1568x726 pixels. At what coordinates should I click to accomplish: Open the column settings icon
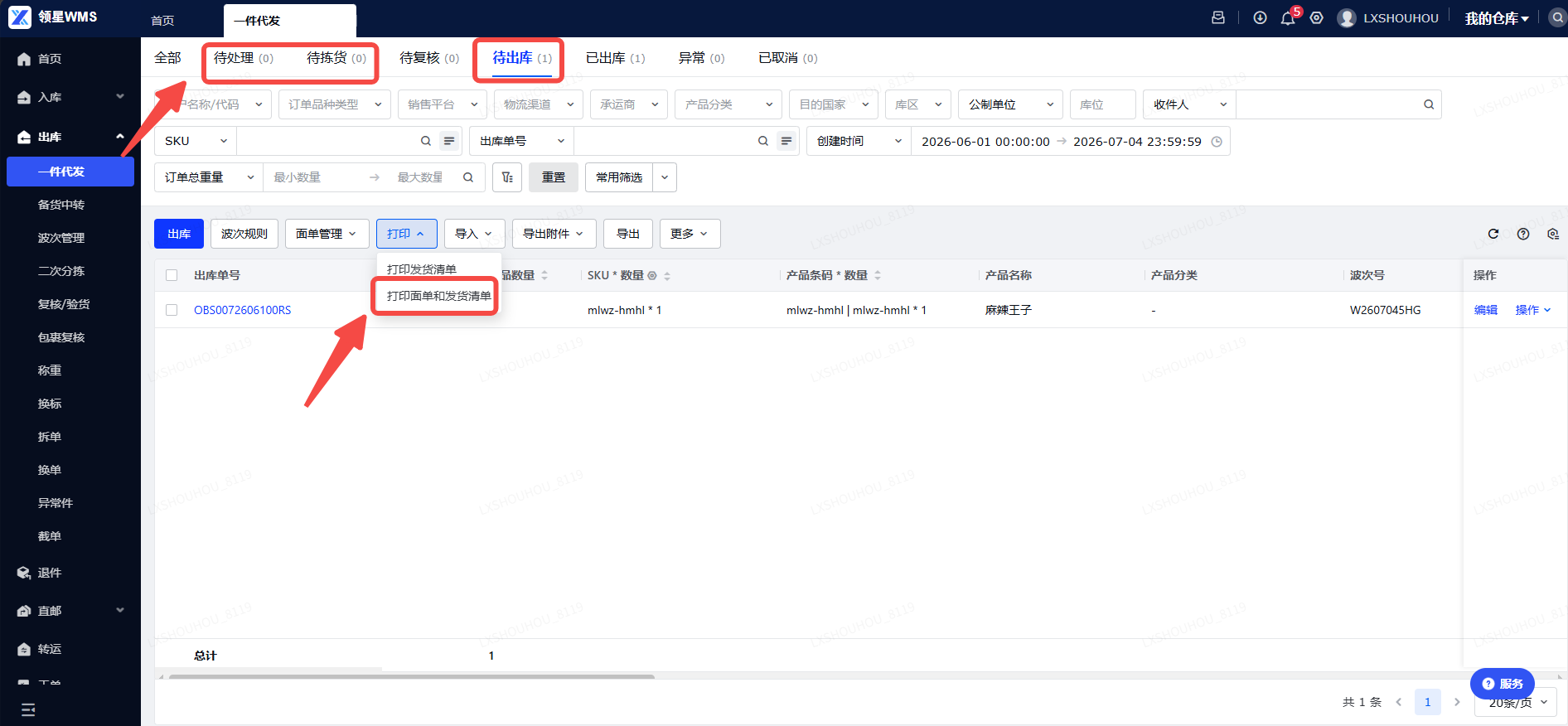(x=1553, y=234)
